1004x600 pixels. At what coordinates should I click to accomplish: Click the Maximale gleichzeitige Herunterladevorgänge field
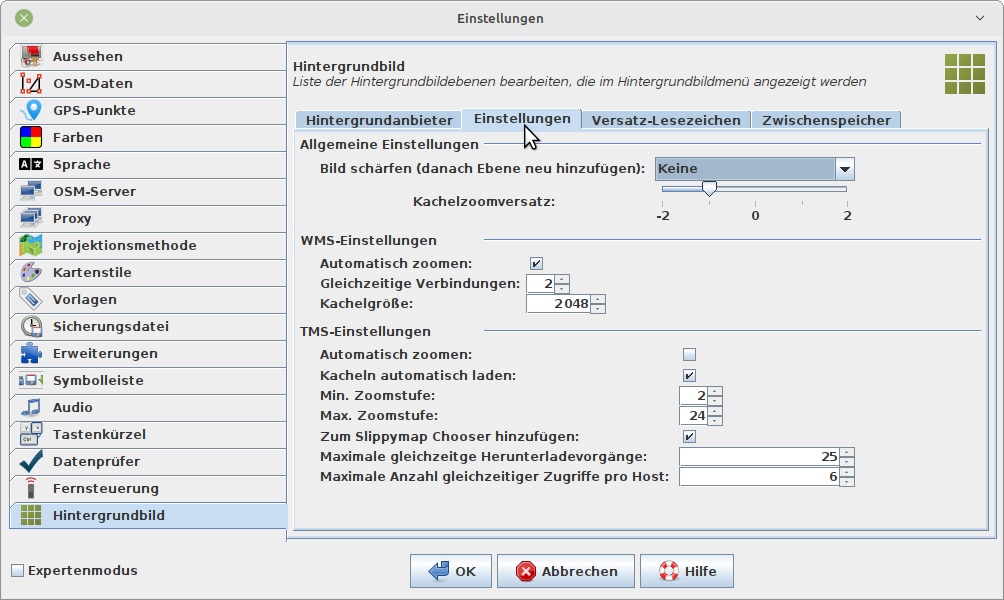tap(758, 457)
